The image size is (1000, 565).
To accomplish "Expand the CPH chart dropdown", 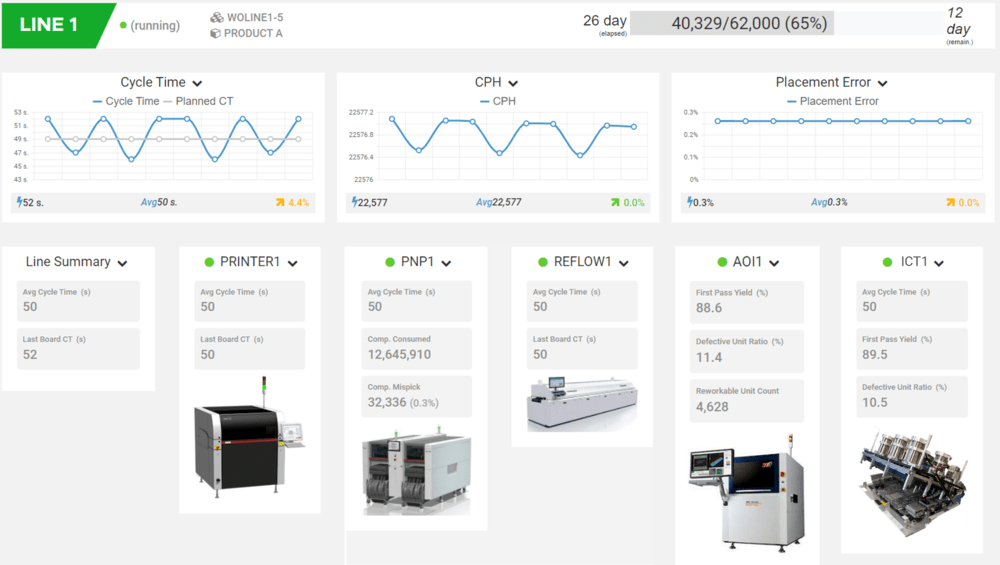I will pyautogui.click(x=513, y=84).
